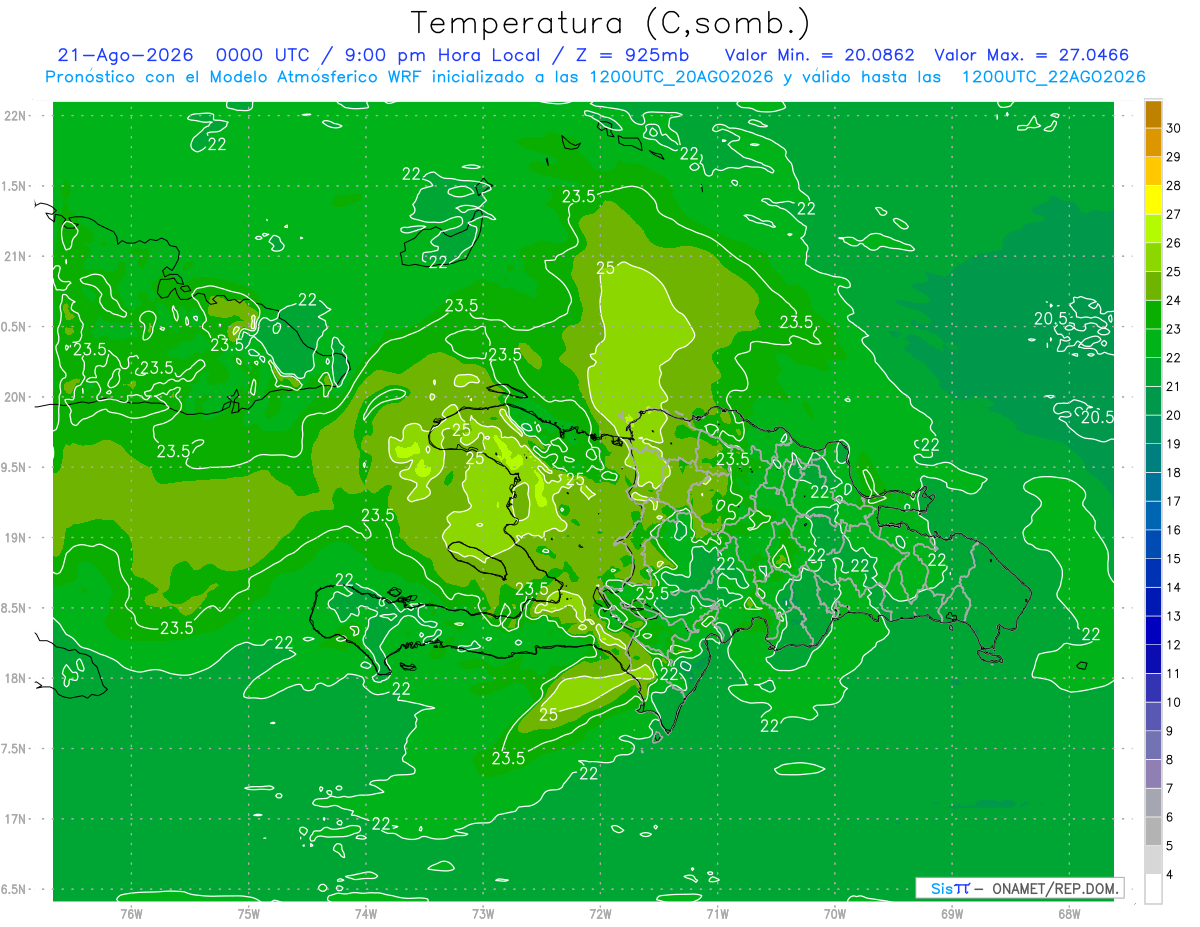
Task: Click the "27" label on the color scale
Action: click(1174, 214)
